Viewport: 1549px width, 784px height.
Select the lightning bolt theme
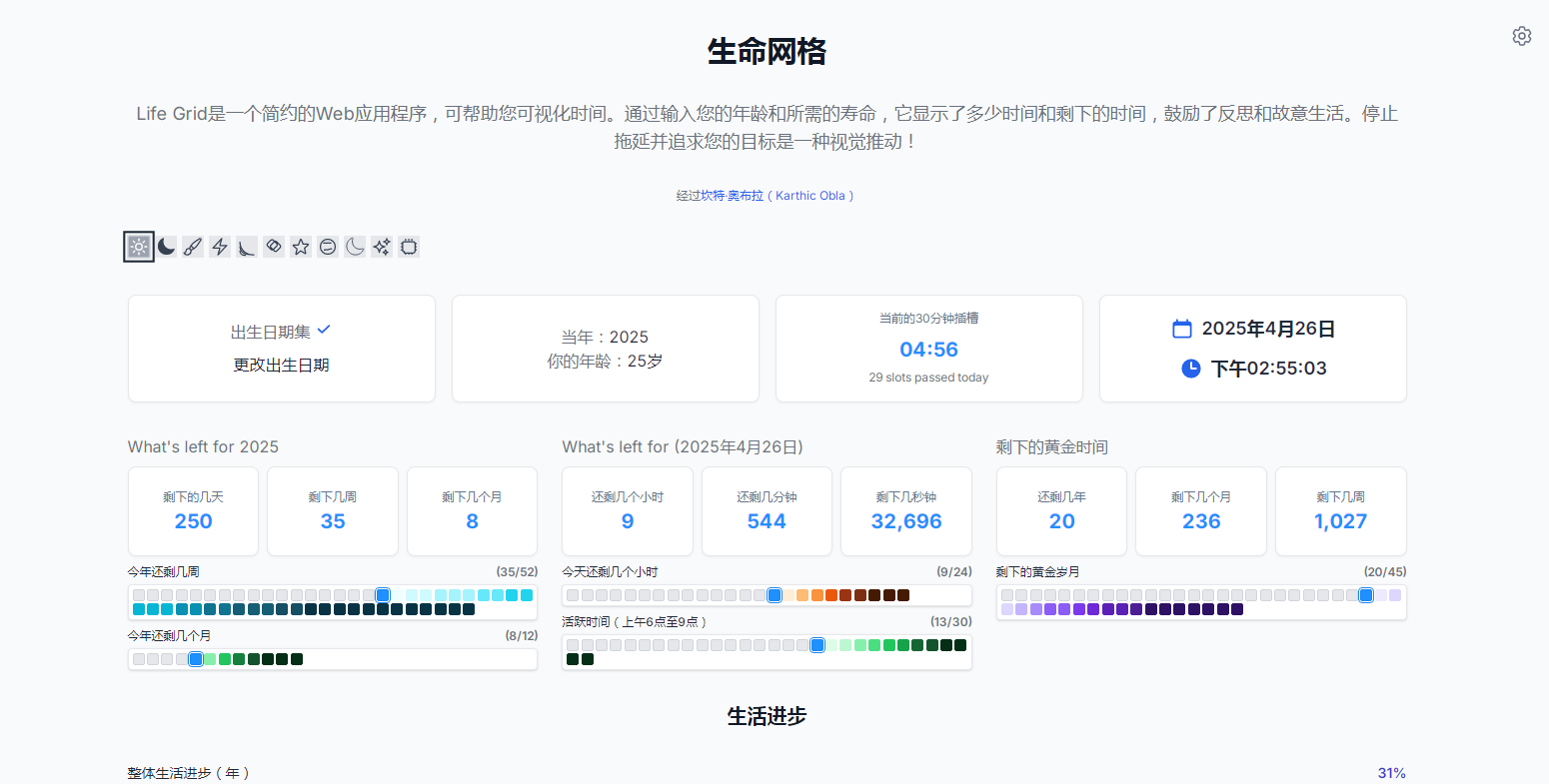220,247
